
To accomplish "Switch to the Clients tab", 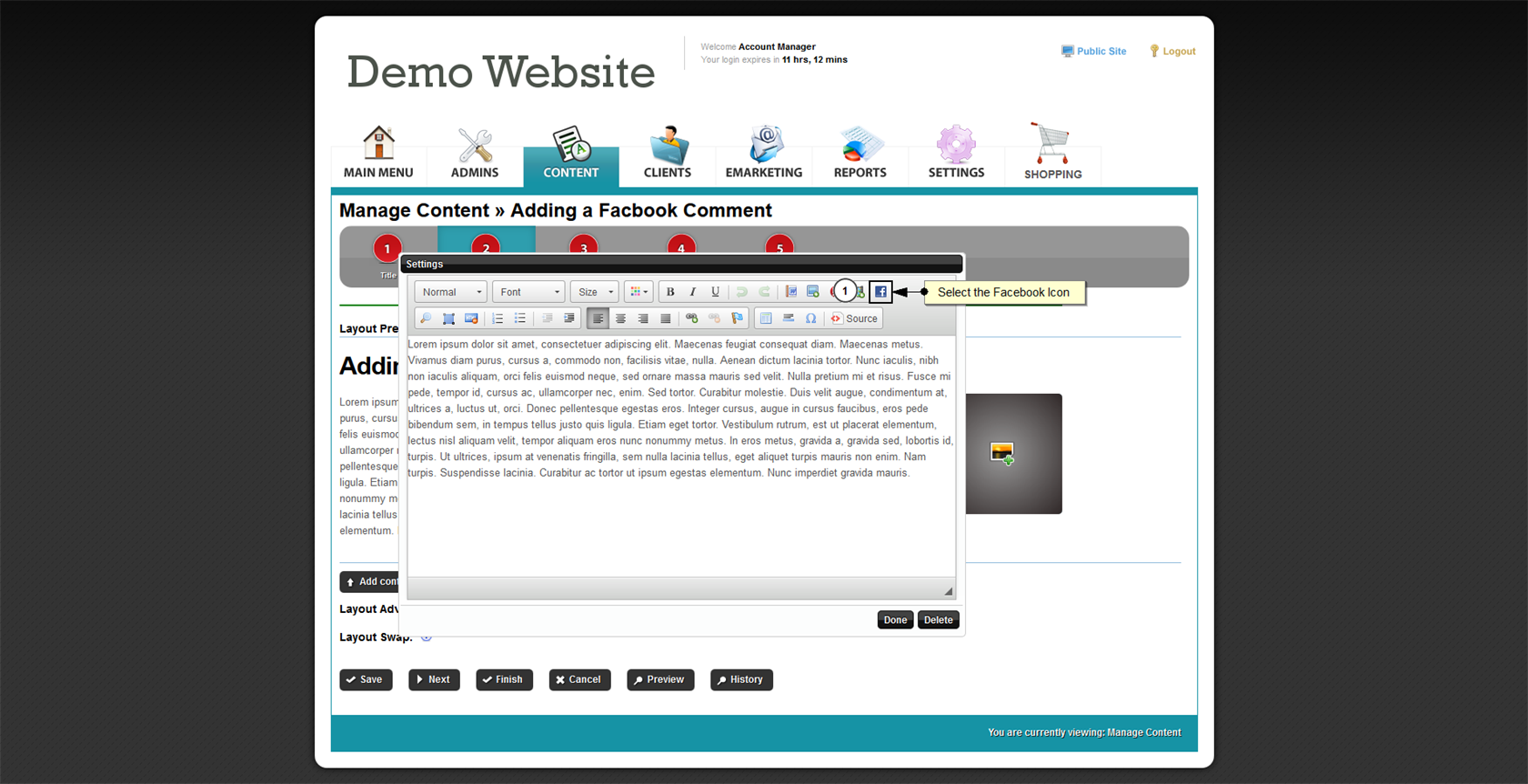I will (668, 153).
